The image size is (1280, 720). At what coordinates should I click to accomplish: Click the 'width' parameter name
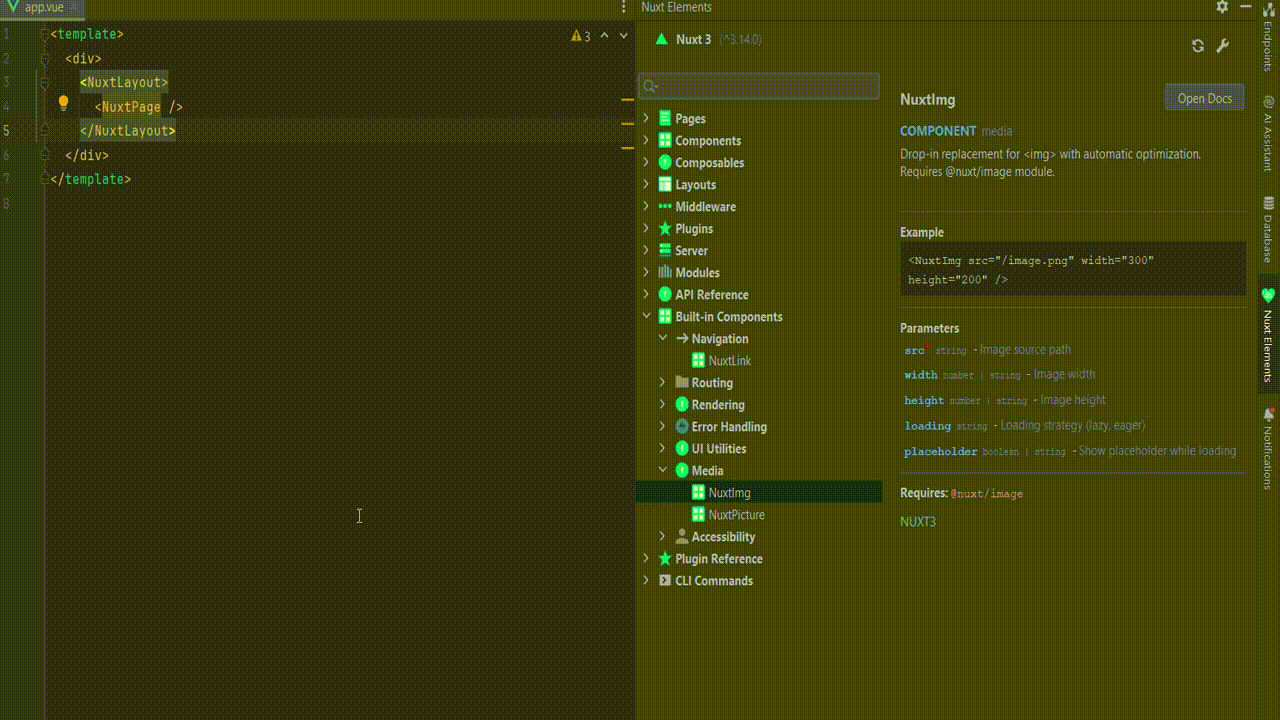(x=921, y=375)
